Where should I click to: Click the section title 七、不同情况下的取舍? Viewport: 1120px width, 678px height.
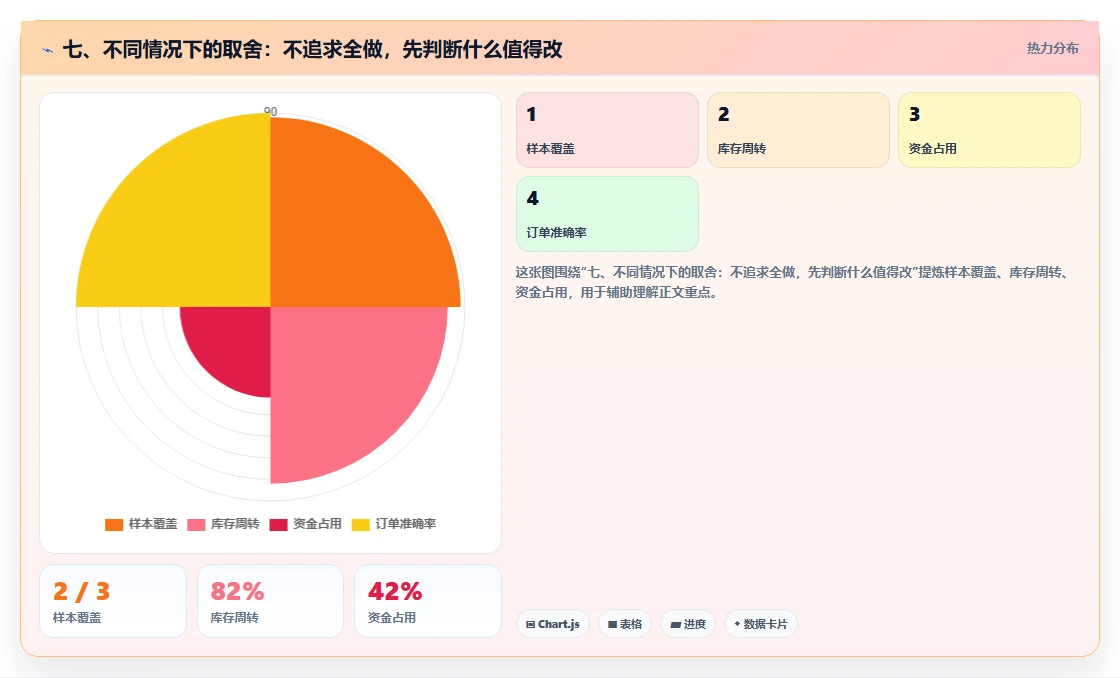point(312,49)
